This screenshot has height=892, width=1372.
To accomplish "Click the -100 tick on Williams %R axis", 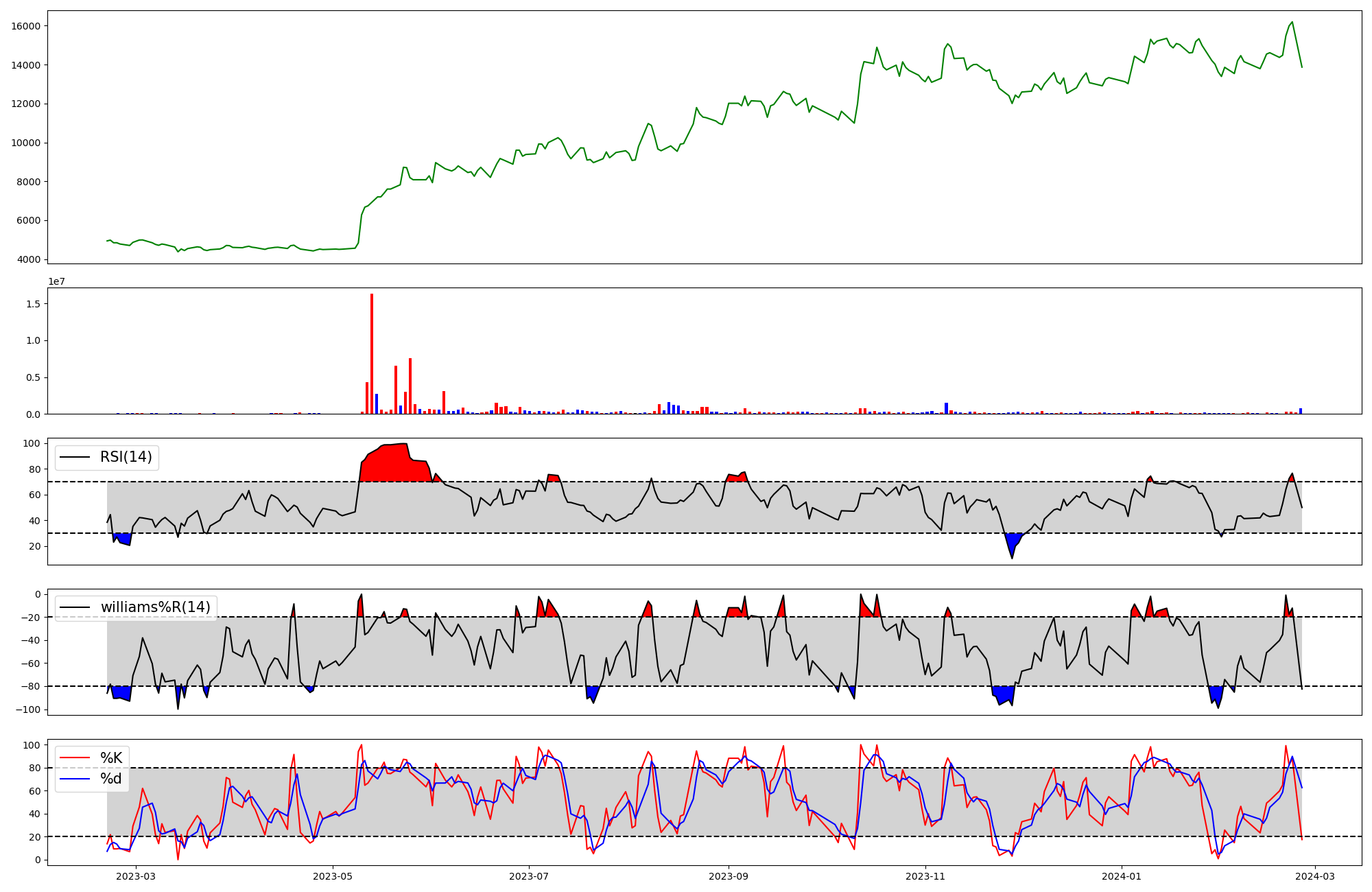I will [x=27, y=709].
